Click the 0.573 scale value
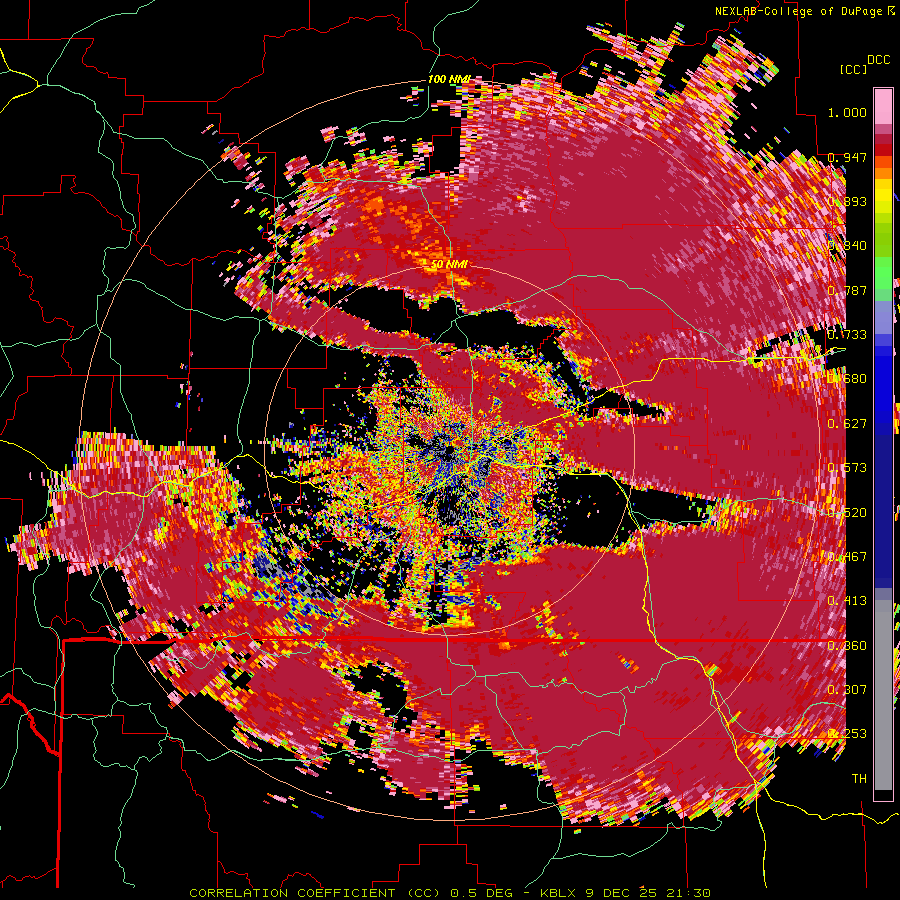Image resolution: width=900 pixels, height=900 pixels. tap(847, 468)
